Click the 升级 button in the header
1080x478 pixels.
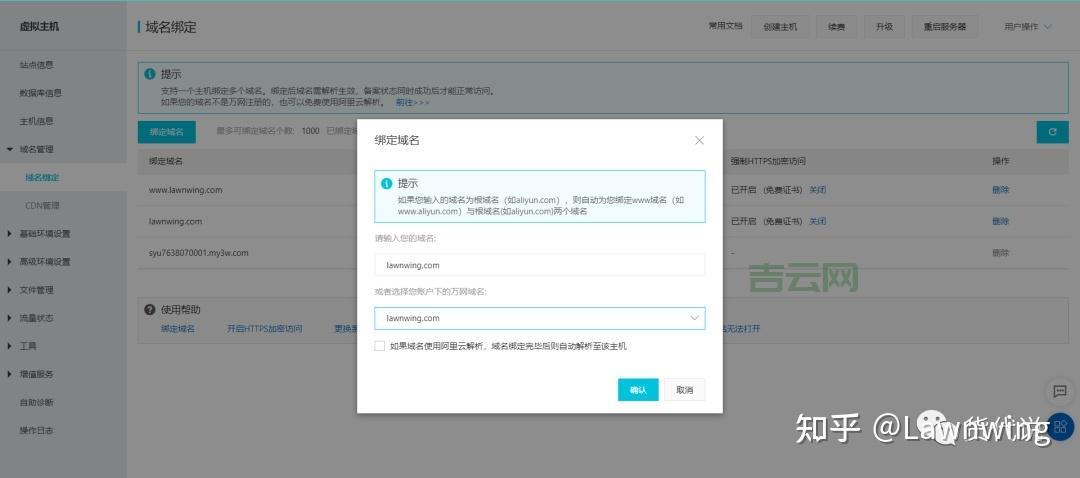coord(884,27)
